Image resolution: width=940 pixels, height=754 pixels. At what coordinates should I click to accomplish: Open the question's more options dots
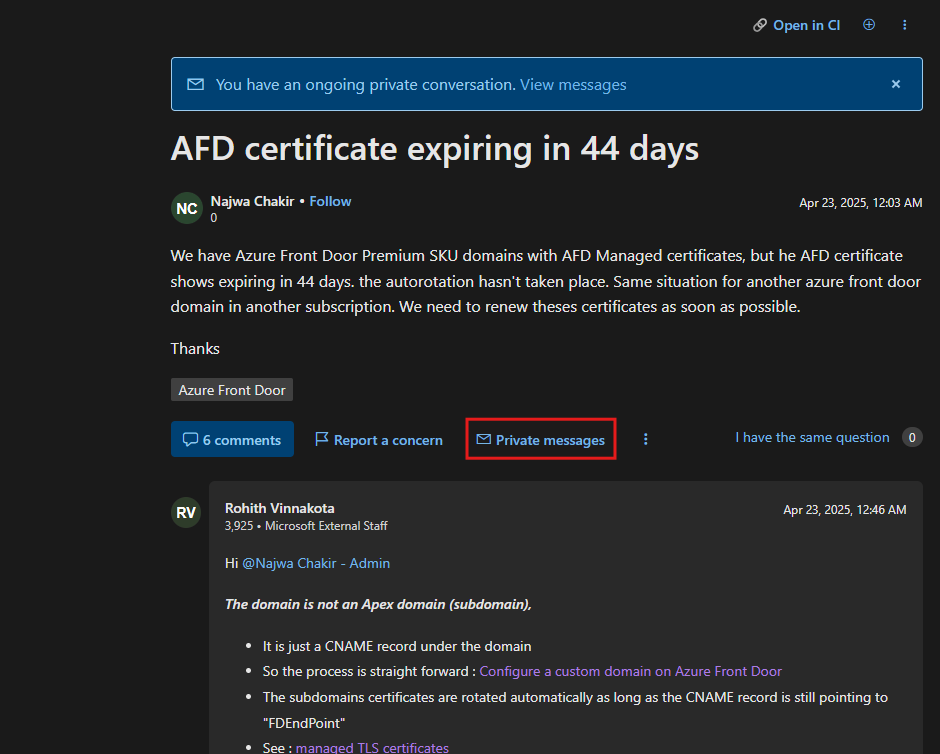(646, 439)
